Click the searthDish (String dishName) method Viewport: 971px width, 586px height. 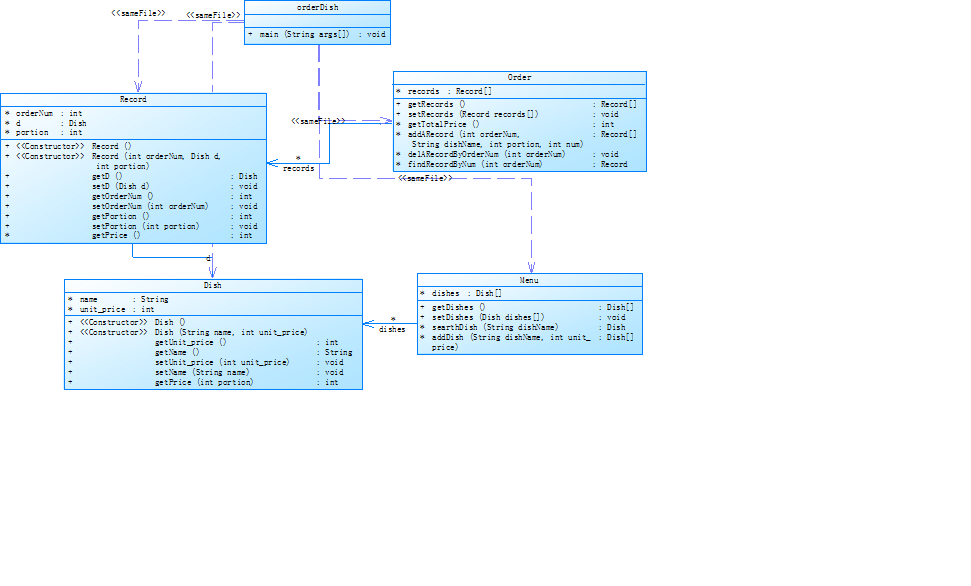click(527, 327)
